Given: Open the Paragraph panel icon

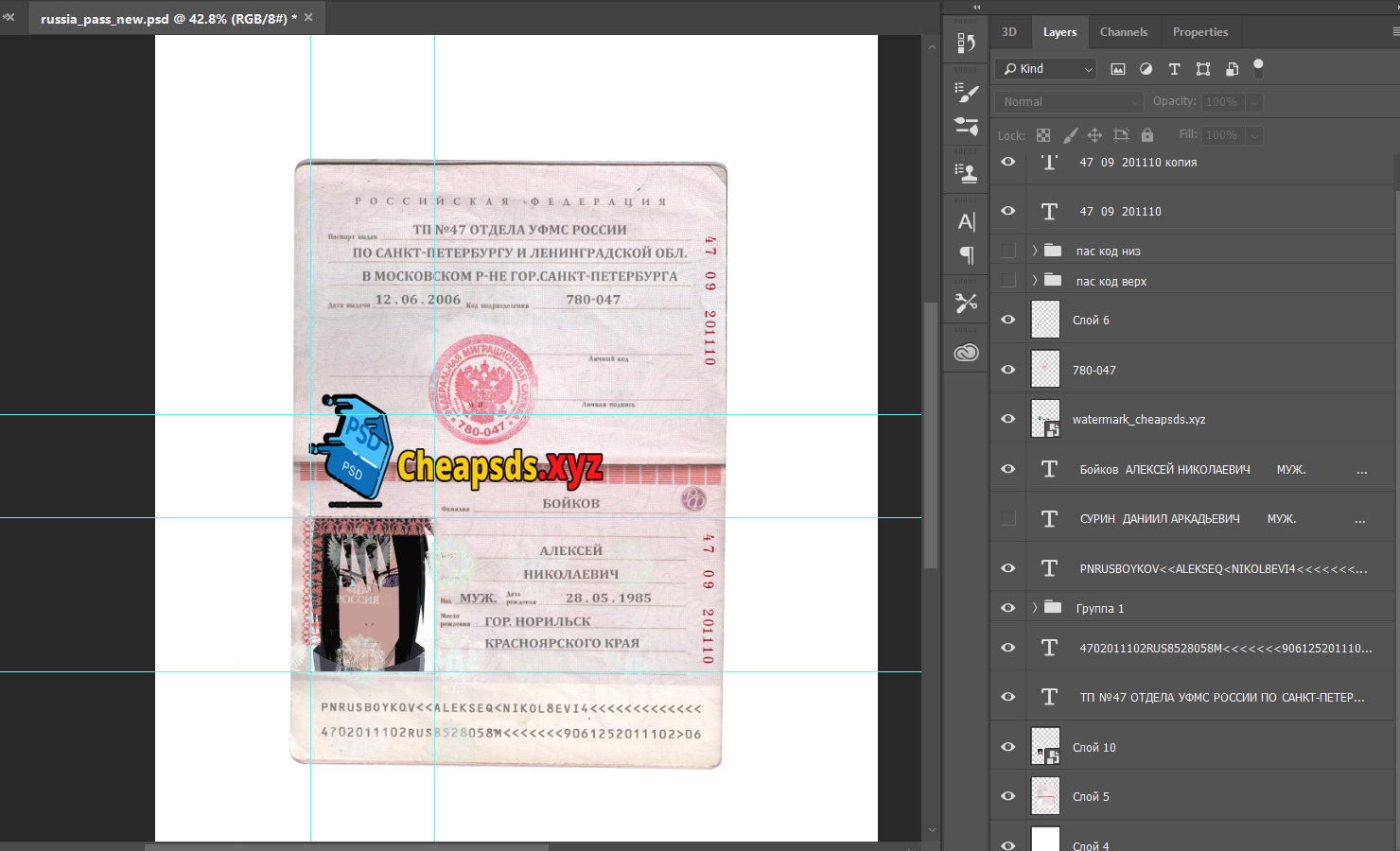Looking at the screenshot, I should click(x=966, y=254).
